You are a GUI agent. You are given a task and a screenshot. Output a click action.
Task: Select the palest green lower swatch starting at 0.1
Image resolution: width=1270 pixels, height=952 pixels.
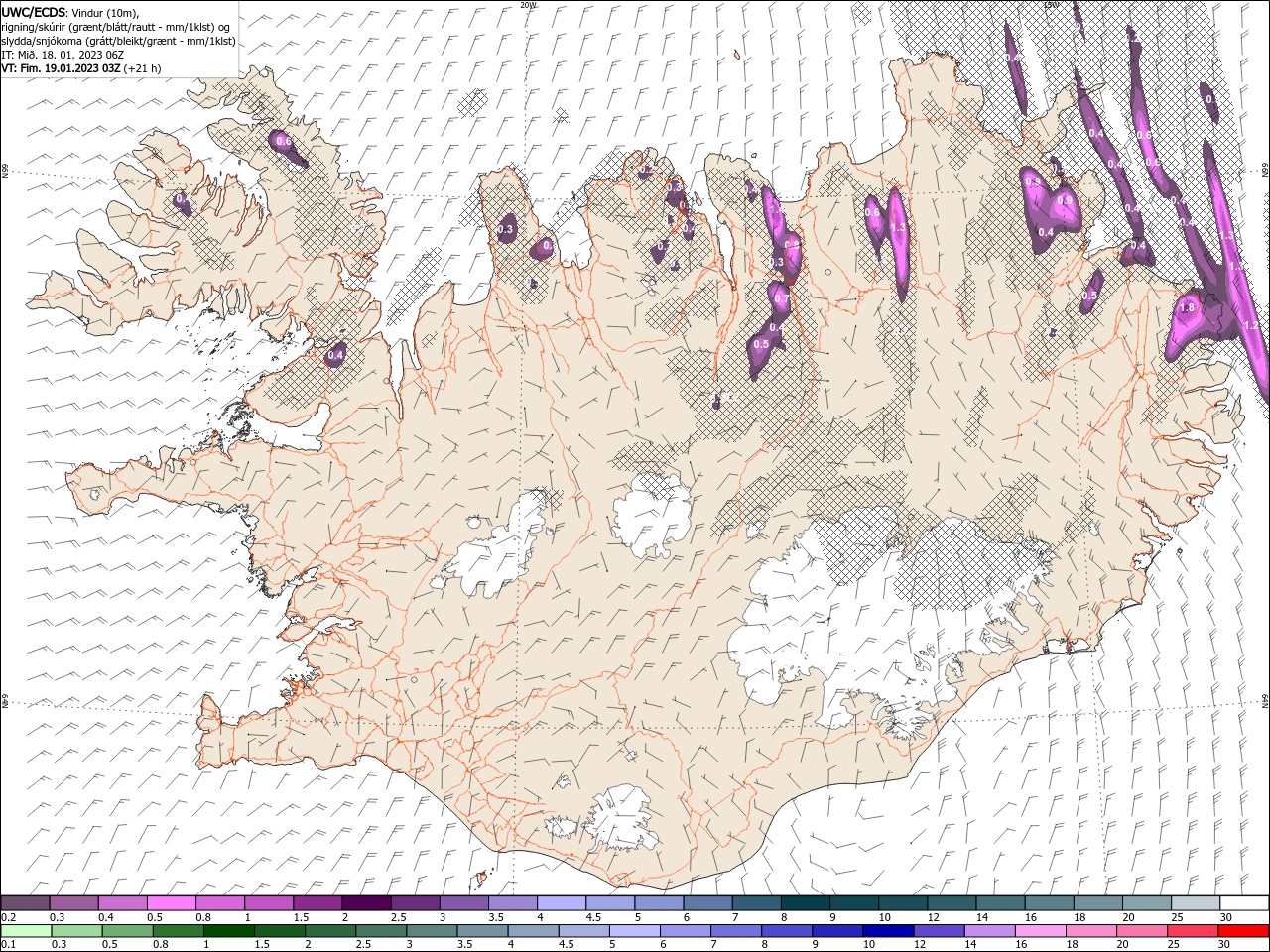(x=25, y=931)
